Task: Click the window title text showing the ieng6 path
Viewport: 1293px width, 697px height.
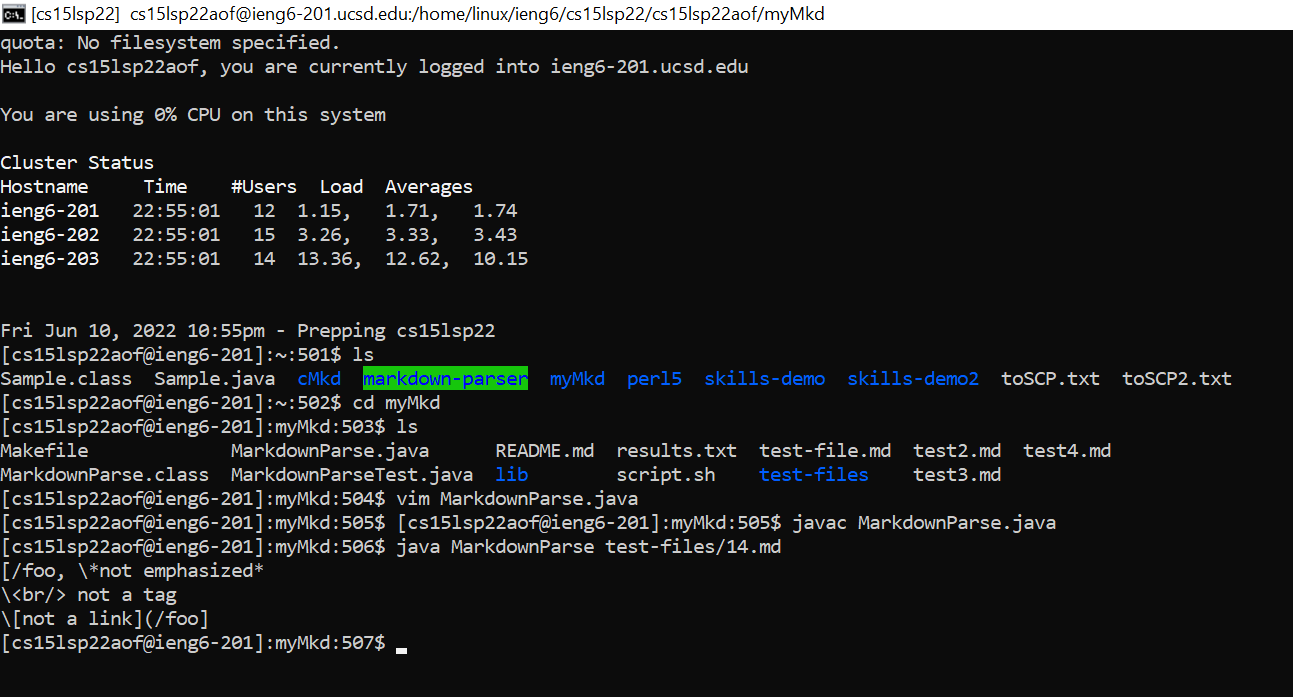Action: coord(476,15)
